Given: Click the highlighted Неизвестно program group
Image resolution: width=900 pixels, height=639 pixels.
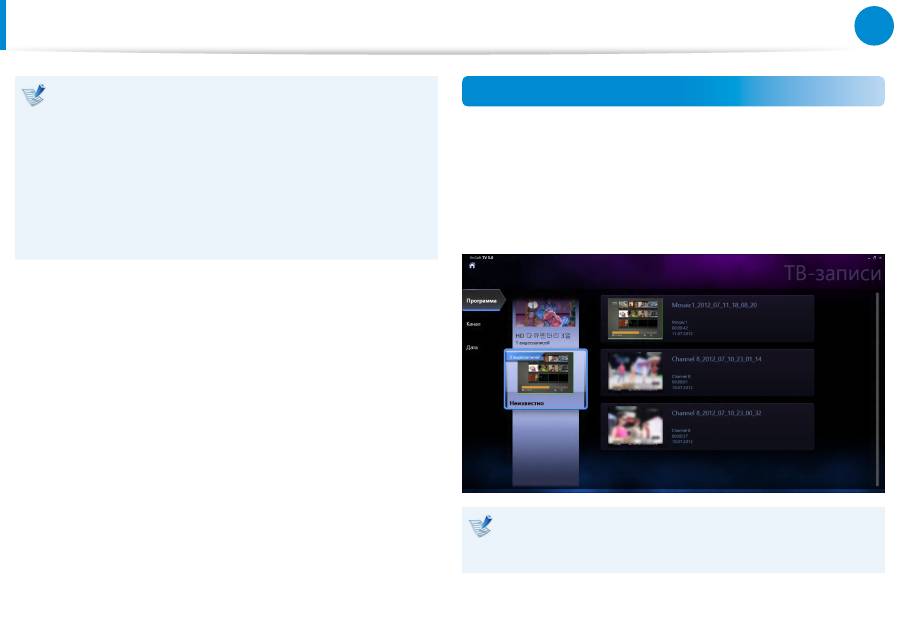Looking at the screenshot, I should (545, 379).
